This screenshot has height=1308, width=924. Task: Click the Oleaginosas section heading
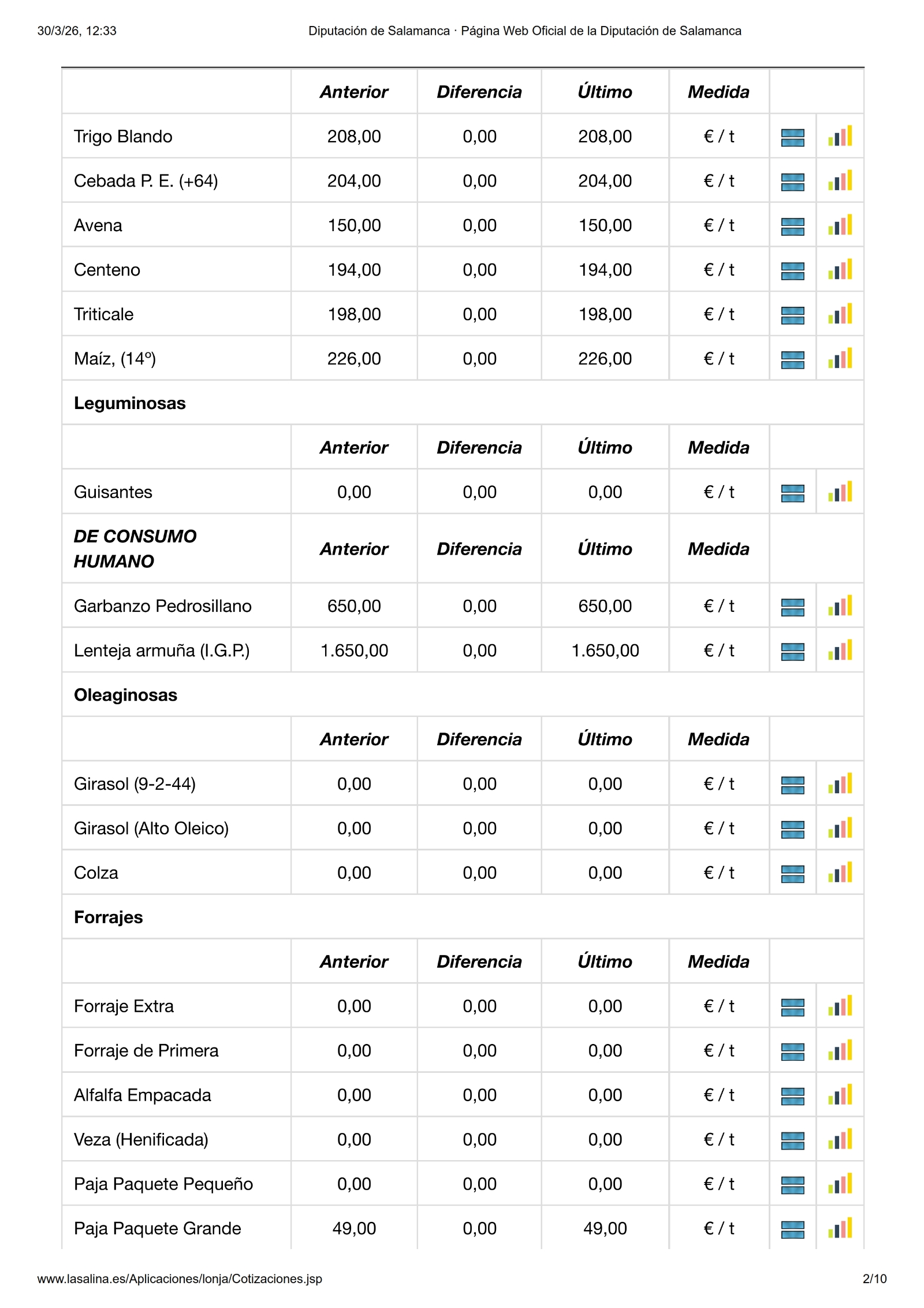tap(125, 695)
